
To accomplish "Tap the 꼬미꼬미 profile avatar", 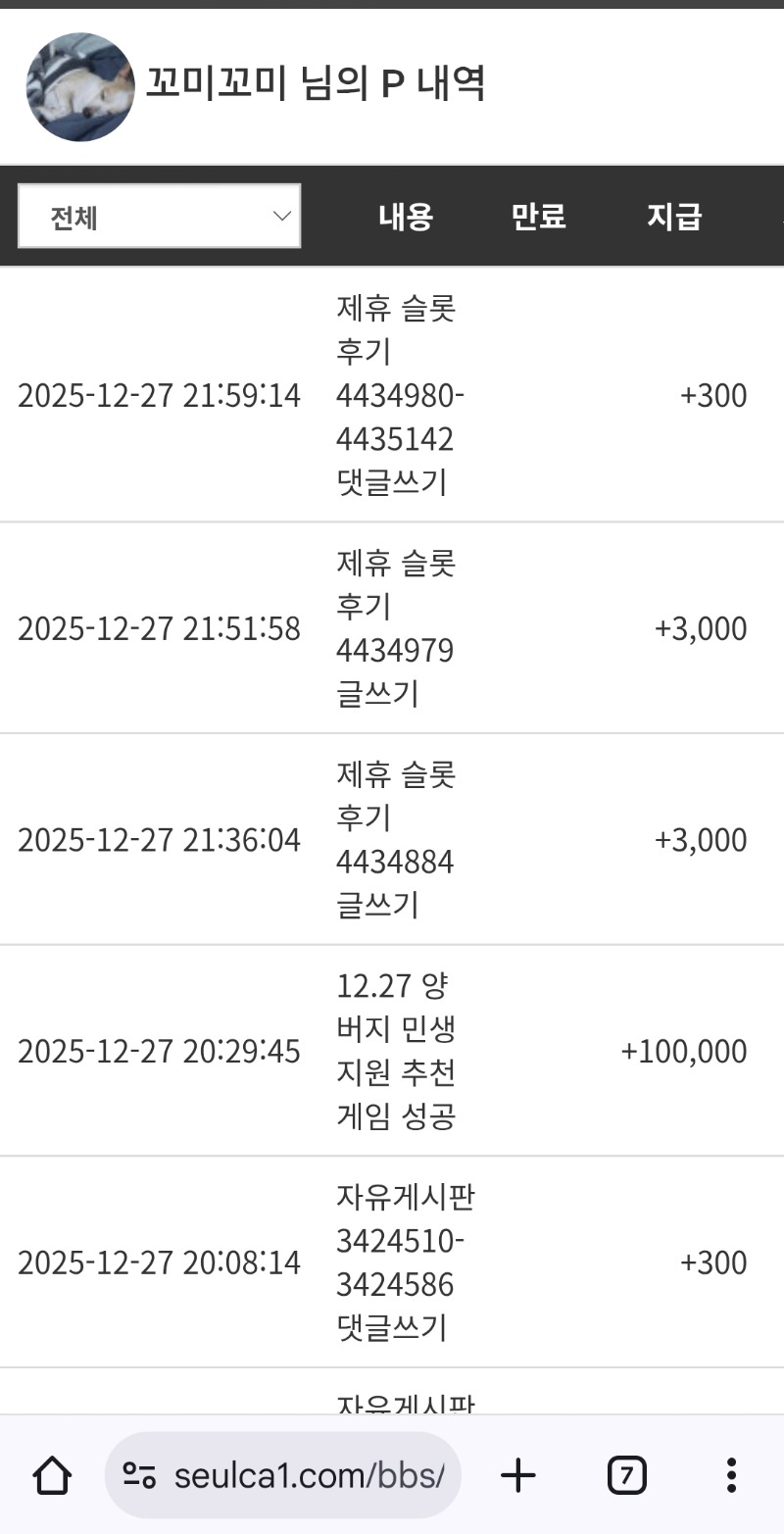I will [80, 86].
